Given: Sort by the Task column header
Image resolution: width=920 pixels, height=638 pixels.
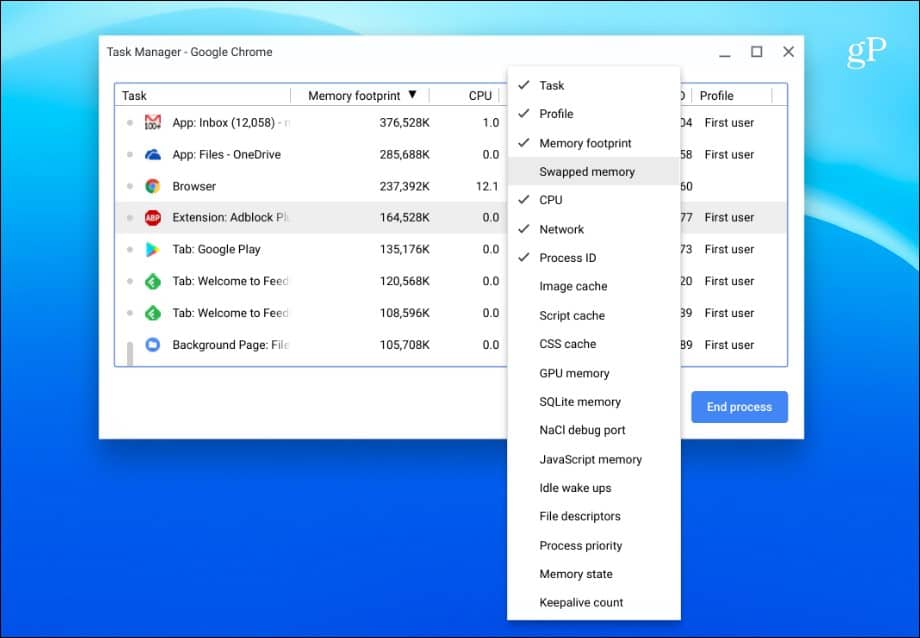Looking at the screenshot, I should coord(203,95).
